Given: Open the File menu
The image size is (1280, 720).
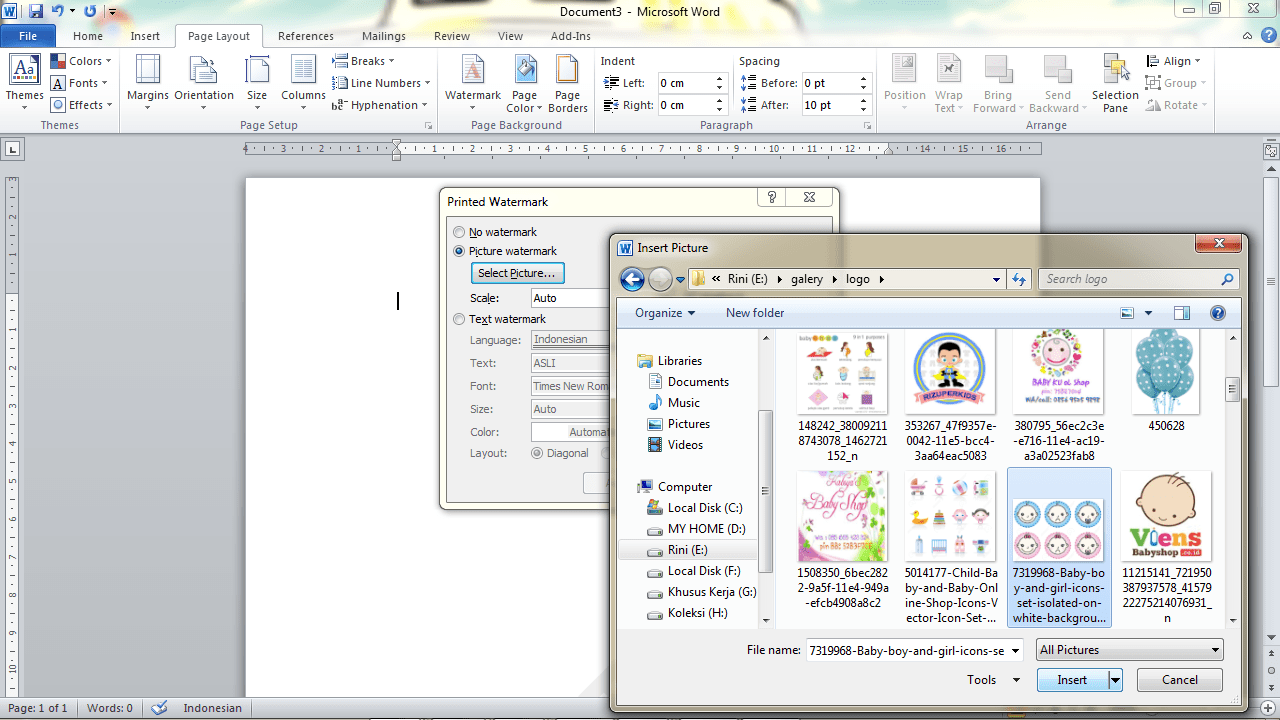Looking at the screenshot, I should point(28,35).
